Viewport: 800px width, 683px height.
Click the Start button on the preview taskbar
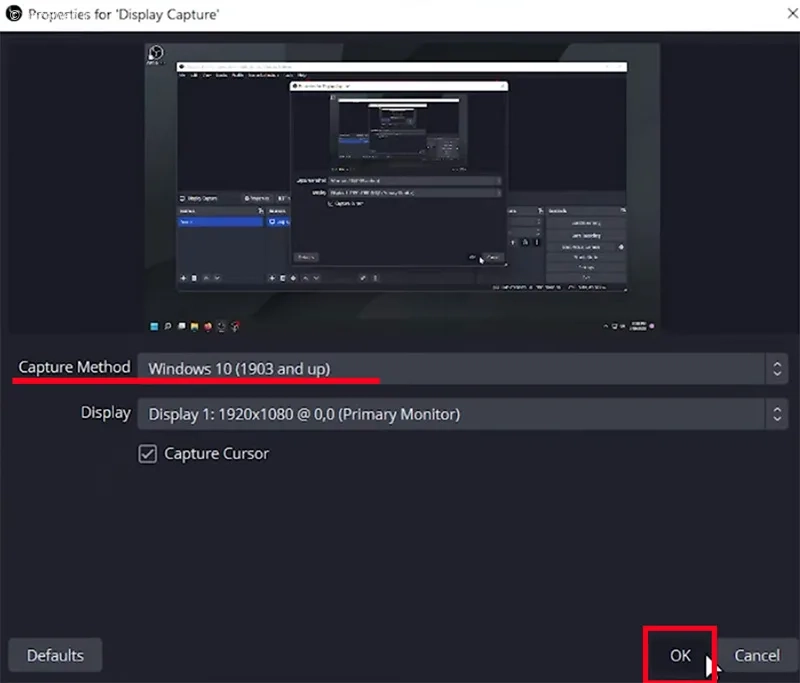[154, 325]
